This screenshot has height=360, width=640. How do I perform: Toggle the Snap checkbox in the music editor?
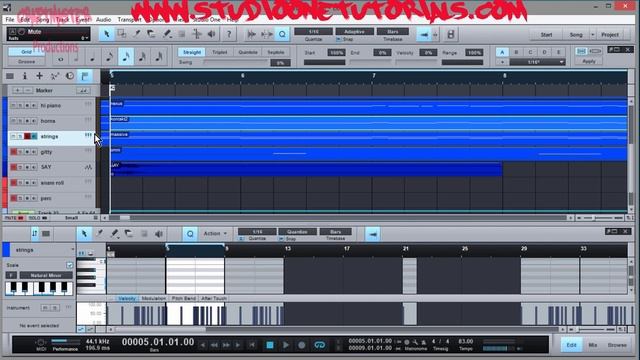click(x=281, y=239)
